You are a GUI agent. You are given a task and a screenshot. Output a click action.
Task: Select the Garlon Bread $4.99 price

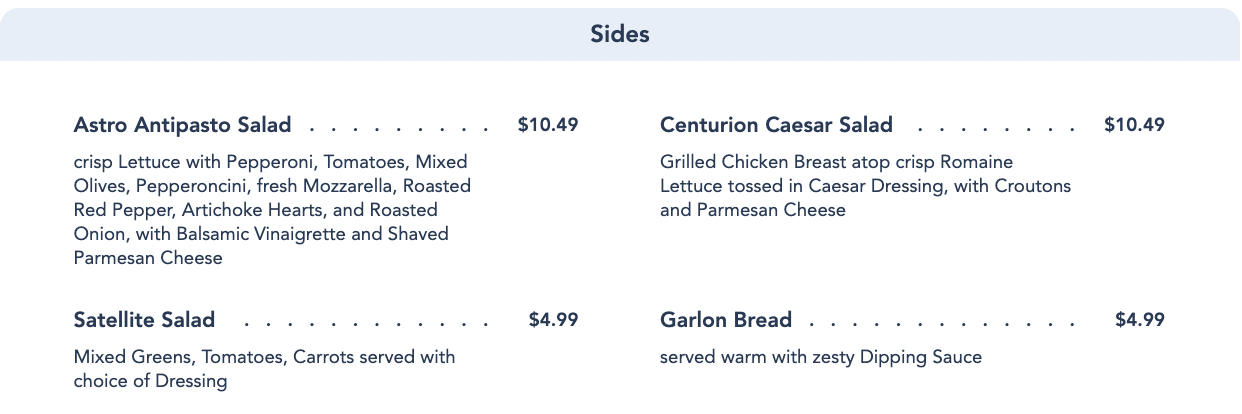[x=1139, y=320]
